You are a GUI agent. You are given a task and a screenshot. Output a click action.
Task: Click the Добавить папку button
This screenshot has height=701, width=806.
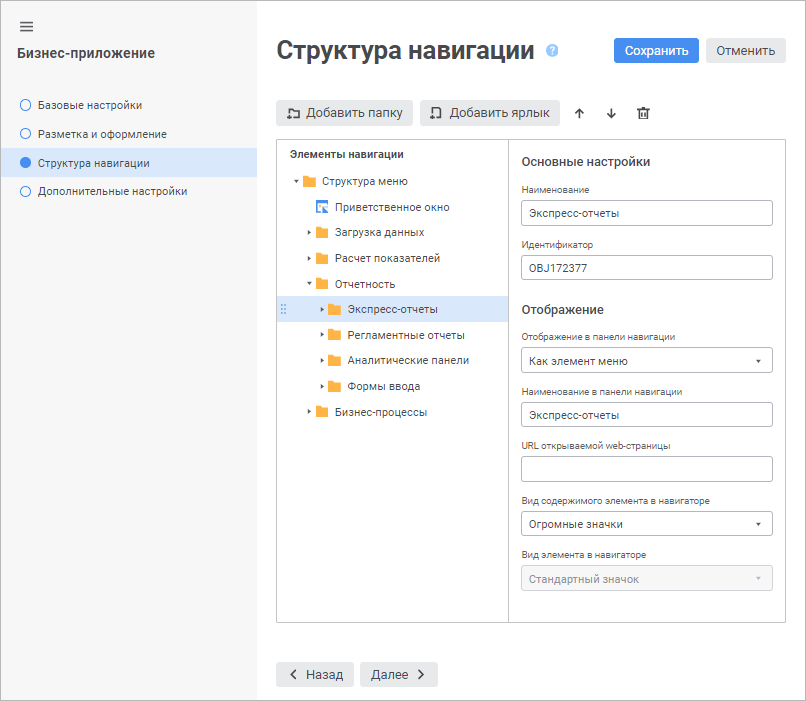[344, 113]
